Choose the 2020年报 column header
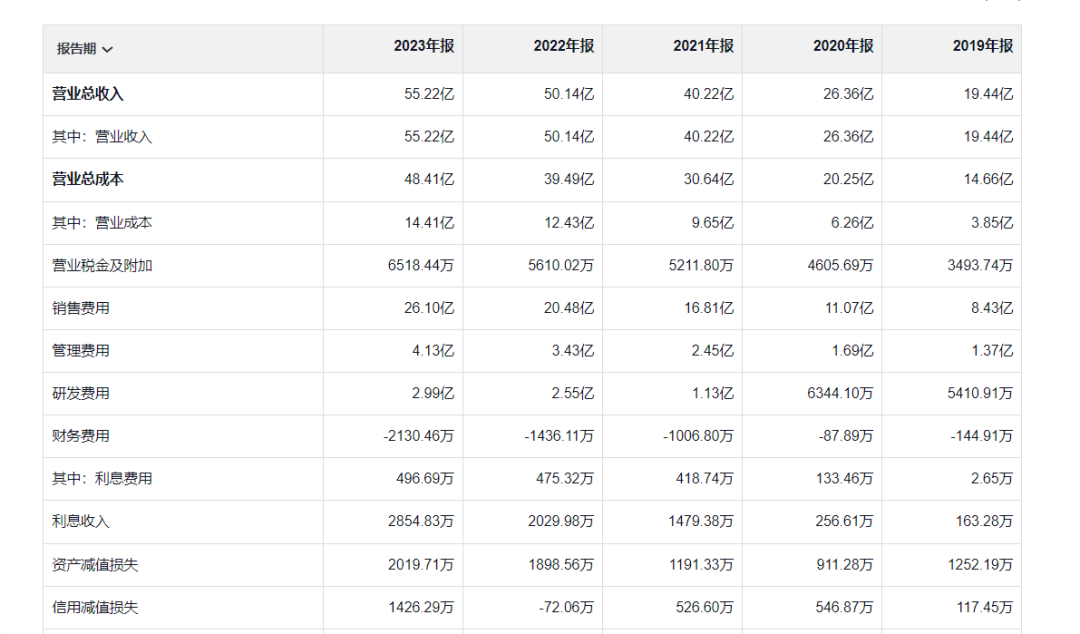Screen dimensions: 1080x634 click(x=843, y=47)
